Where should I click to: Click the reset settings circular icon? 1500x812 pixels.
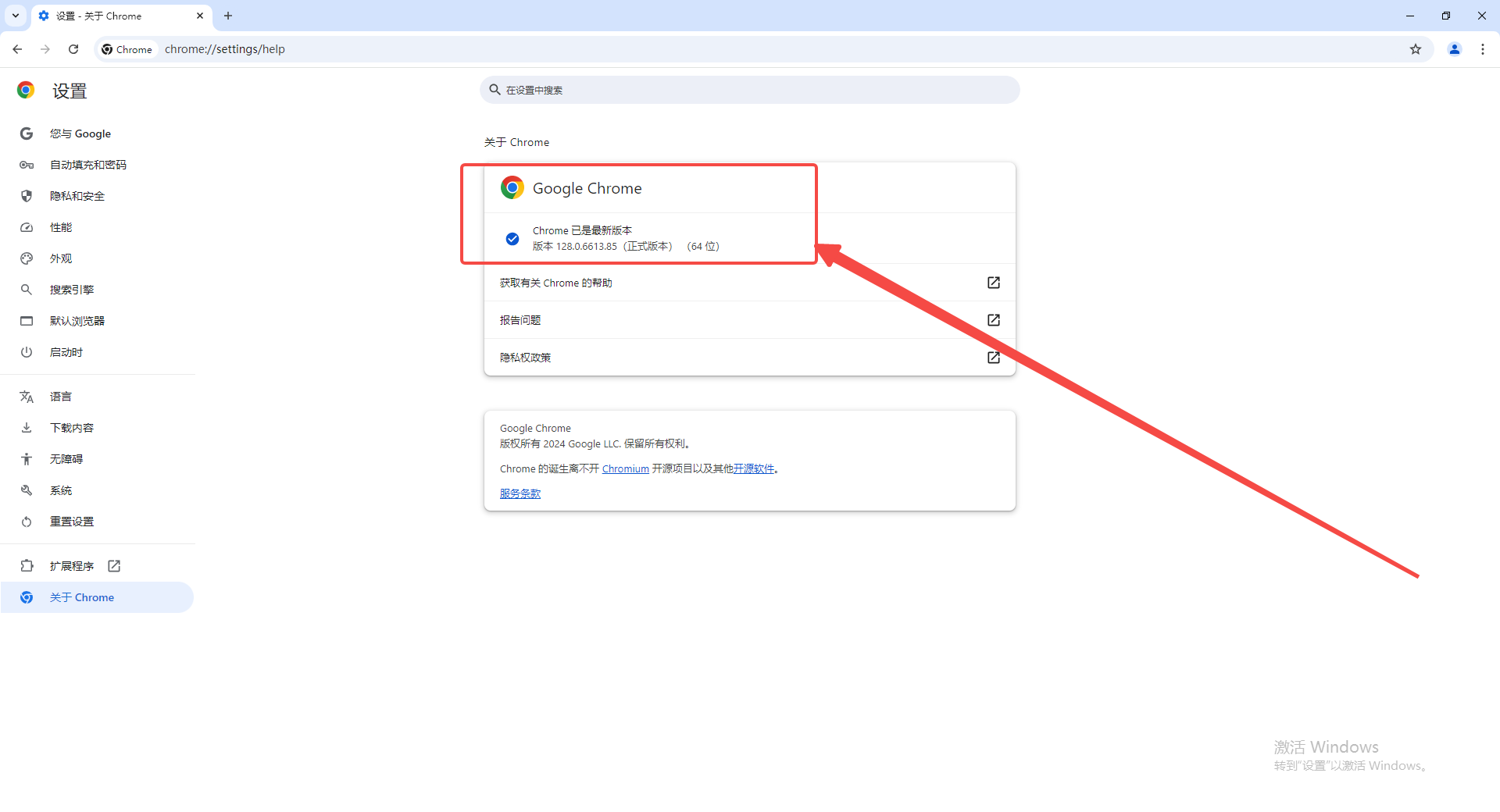click(27, 522)
